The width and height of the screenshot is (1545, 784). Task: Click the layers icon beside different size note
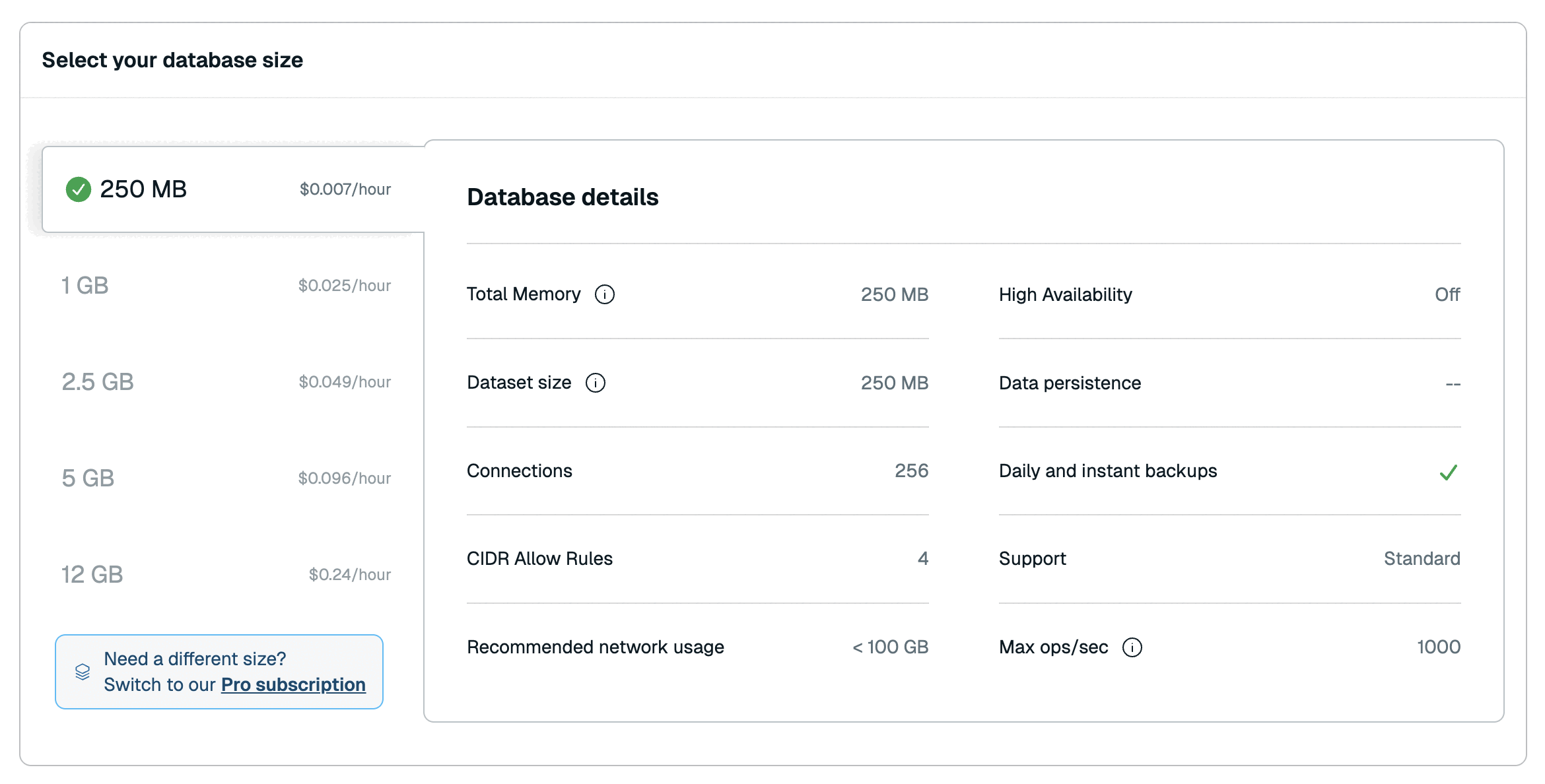tap(83, 672)
